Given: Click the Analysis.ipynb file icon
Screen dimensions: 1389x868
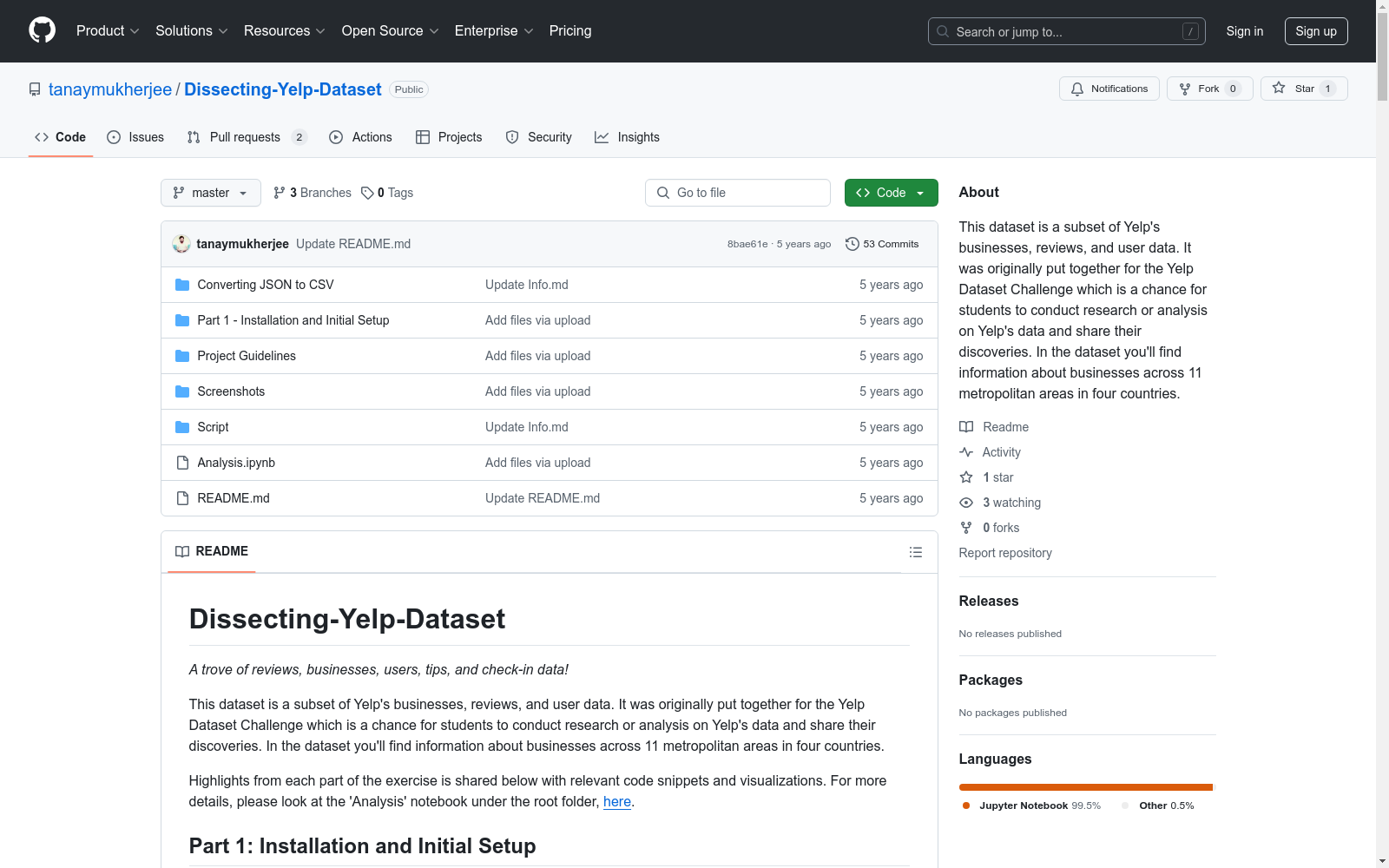Looking at the screenshot, I should pyautogui.click(x=182, y=463).
